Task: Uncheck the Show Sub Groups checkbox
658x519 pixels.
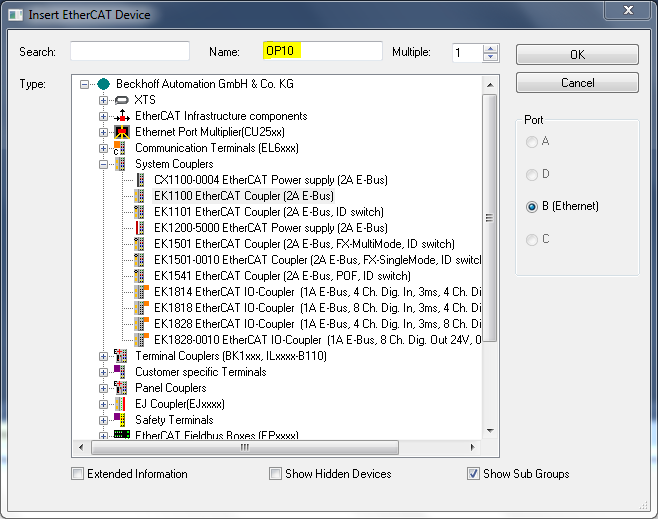Action: [x=474, y=474]
